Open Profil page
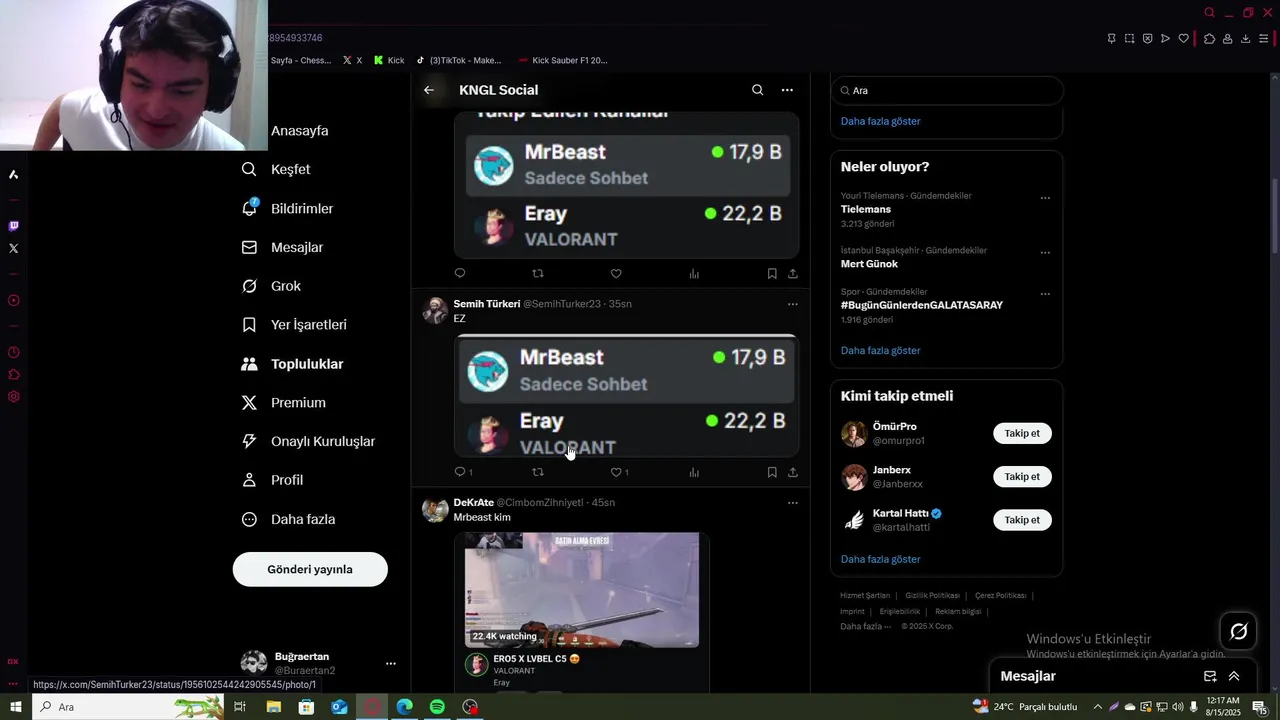This screenshot has width=1280, height=720. [287, 480]
